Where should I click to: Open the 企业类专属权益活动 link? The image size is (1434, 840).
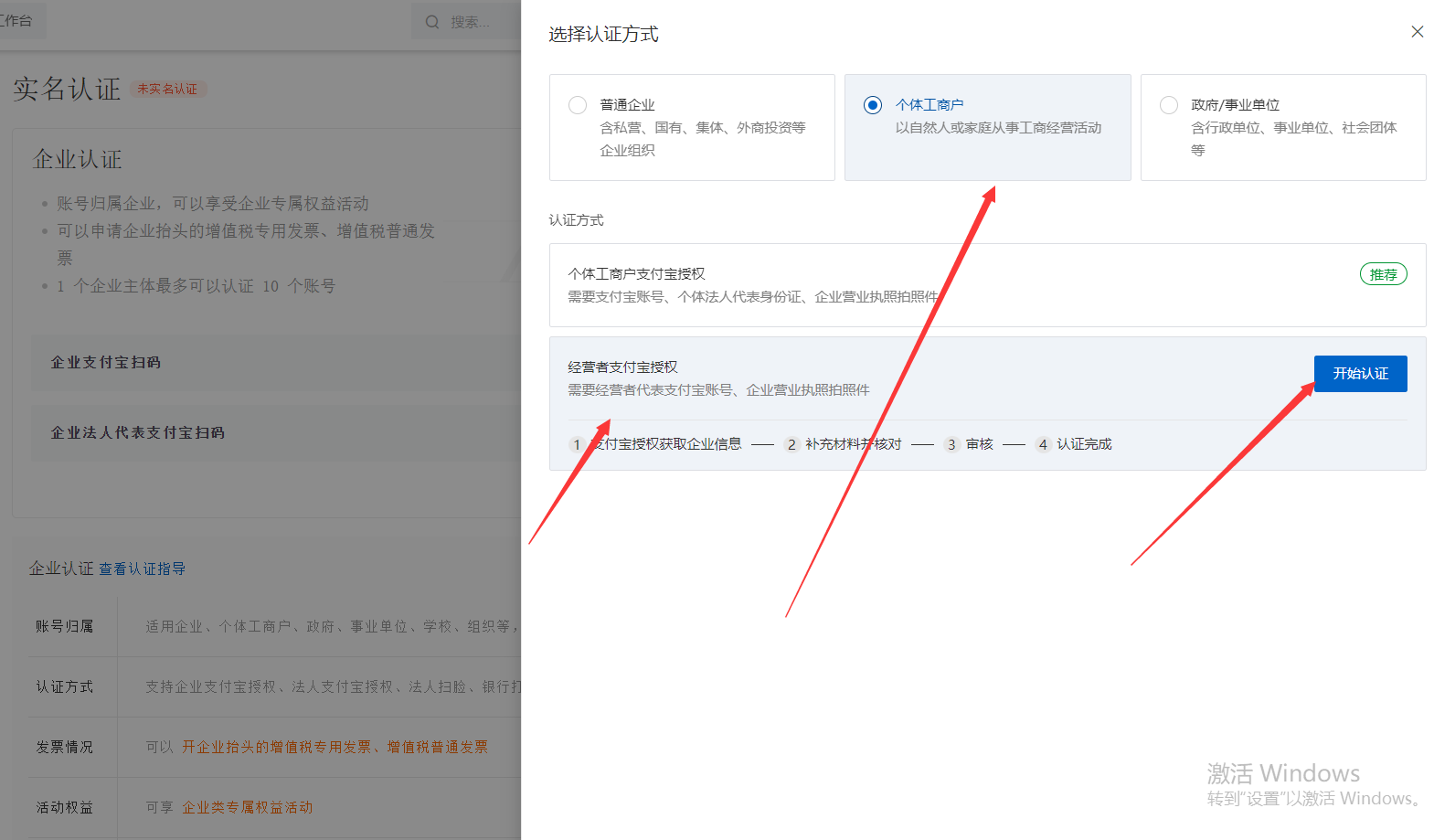pos(247,807)
